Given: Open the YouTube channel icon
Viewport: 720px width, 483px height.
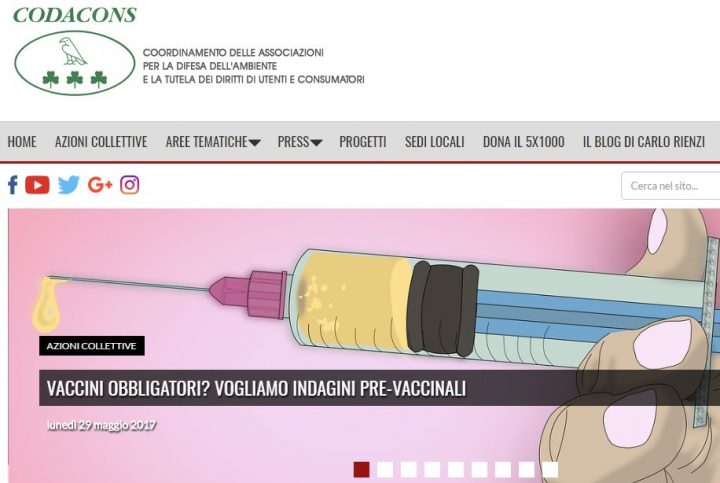Looking at the screenshot, I should pos(37,185).
